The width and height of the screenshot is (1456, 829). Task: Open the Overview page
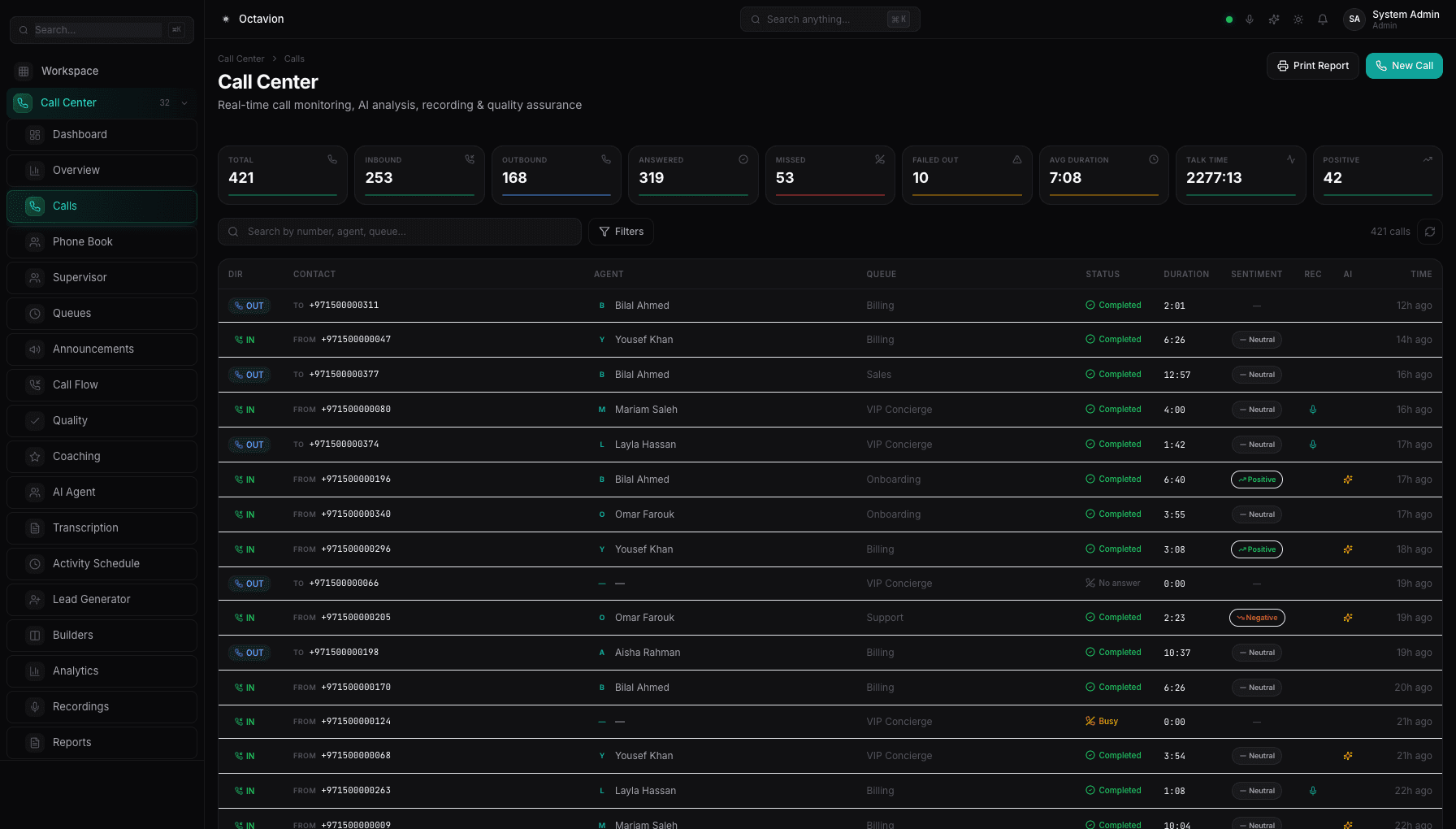102,171
